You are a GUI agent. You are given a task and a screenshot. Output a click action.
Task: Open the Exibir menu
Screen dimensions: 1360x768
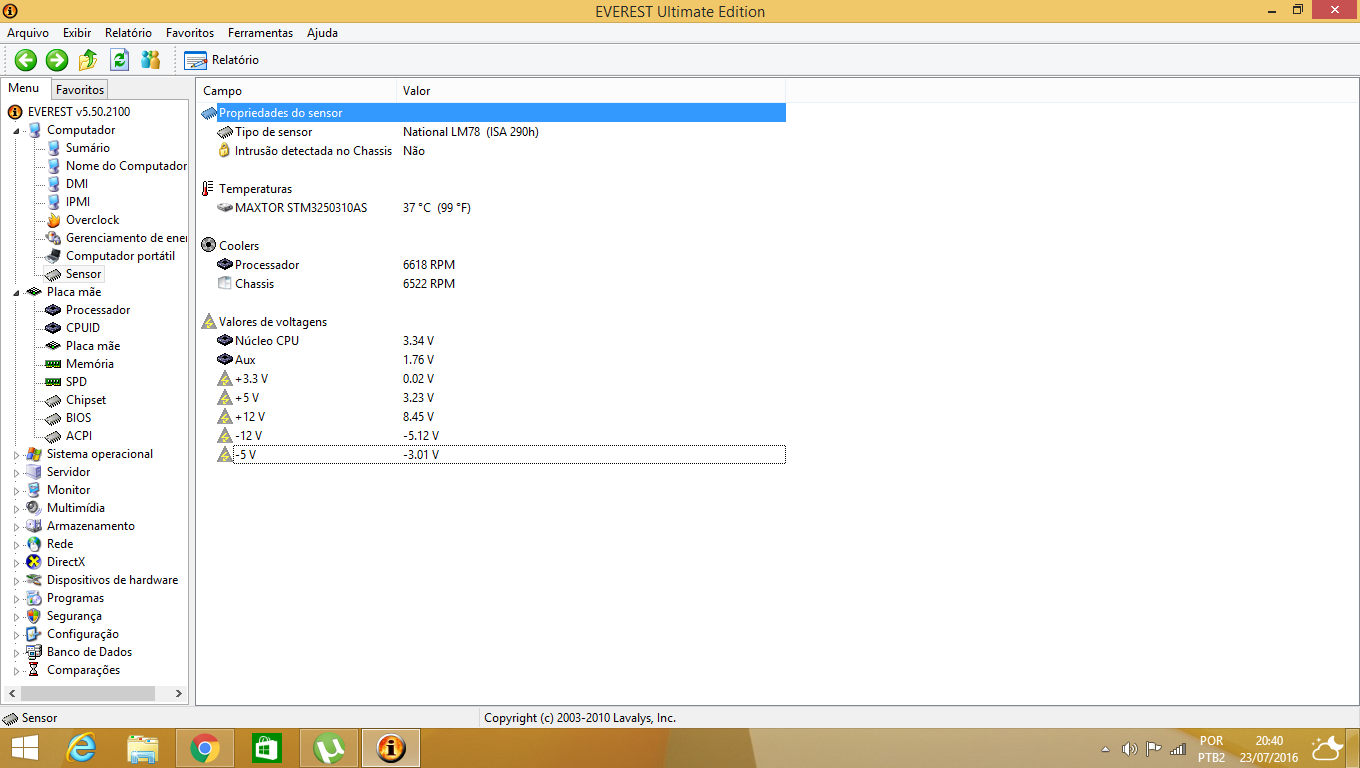(x=77, y=33)
